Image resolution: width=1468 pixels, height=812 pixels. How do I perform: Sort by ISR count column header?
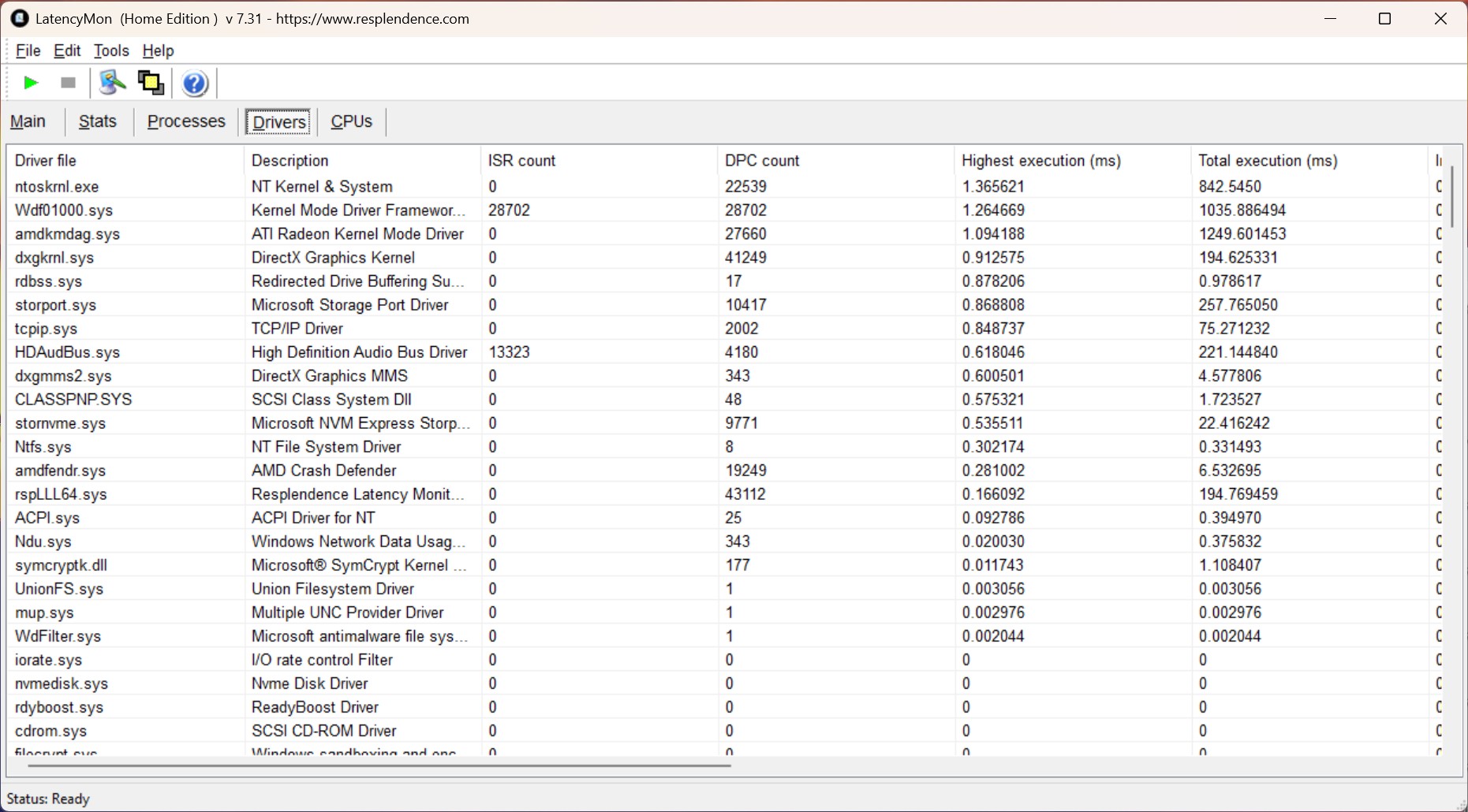coord(521,161)
